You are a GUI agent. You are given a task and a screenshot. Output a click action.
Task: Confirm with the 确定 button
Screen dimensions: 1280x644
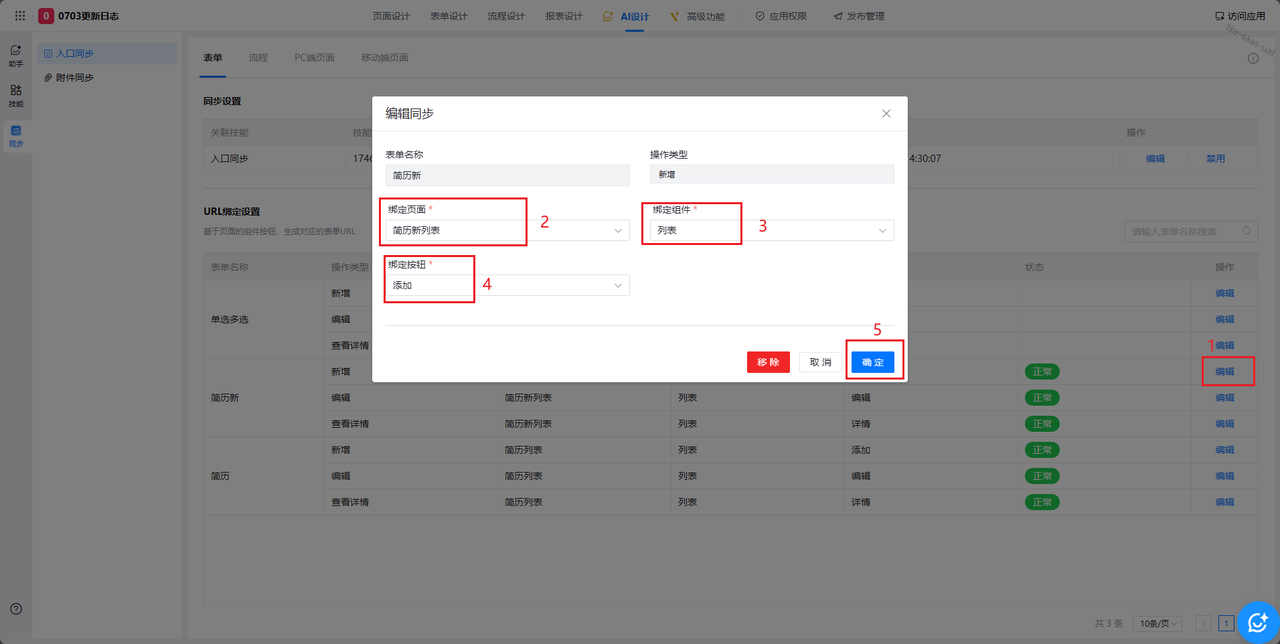coord(872,362)
